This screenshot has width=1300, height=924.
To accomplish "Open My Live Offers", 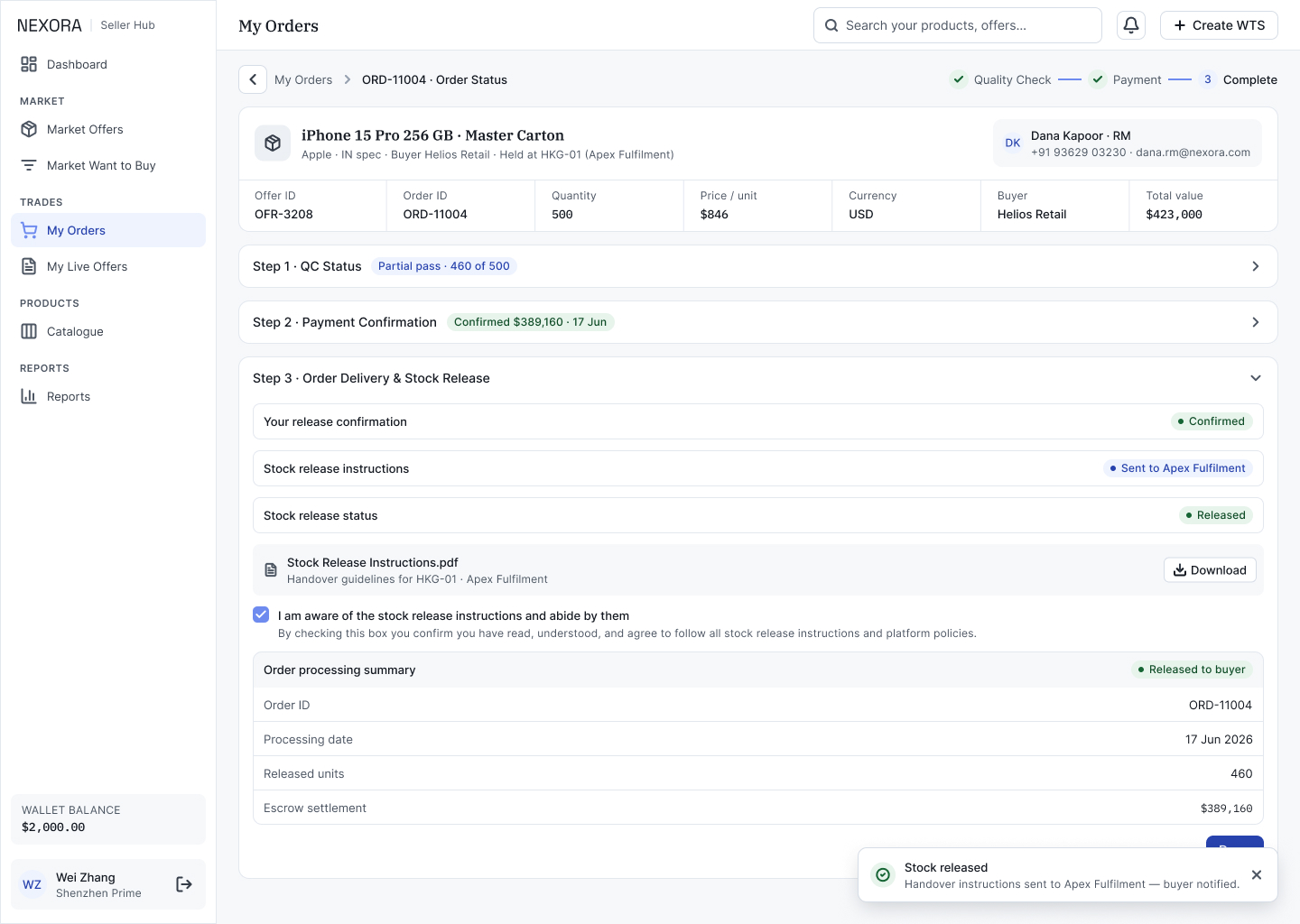I will pyautogui.click(x=108, y=266).
